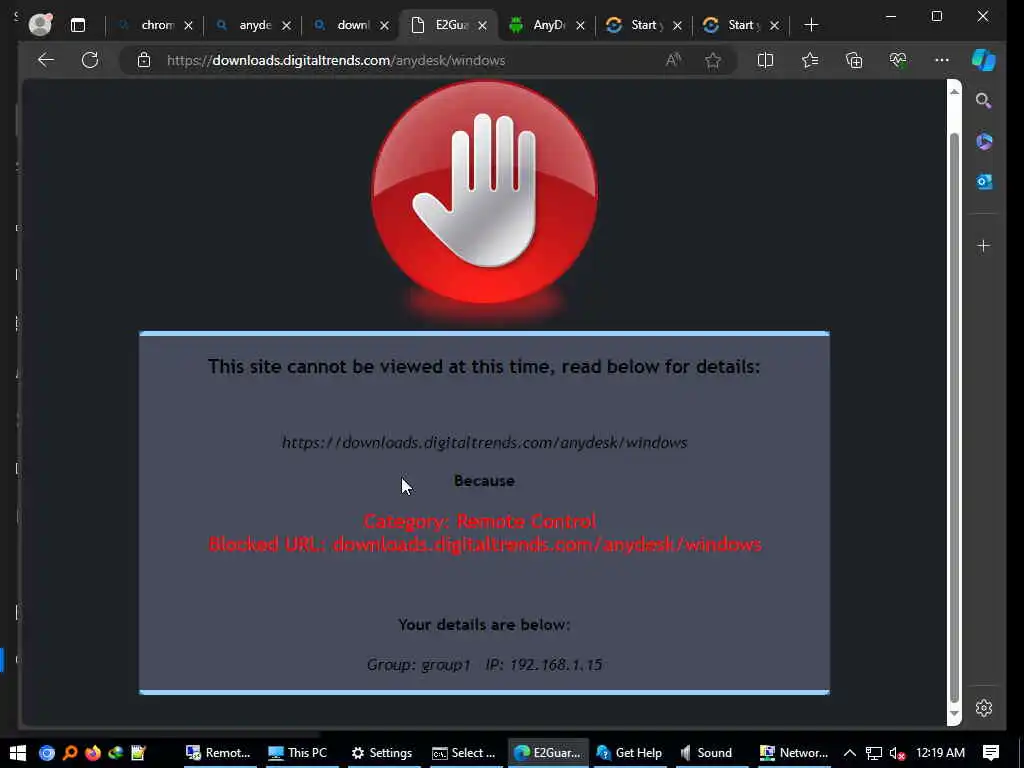
Task: Click the Group: group1 text
Action: (419, 665)
